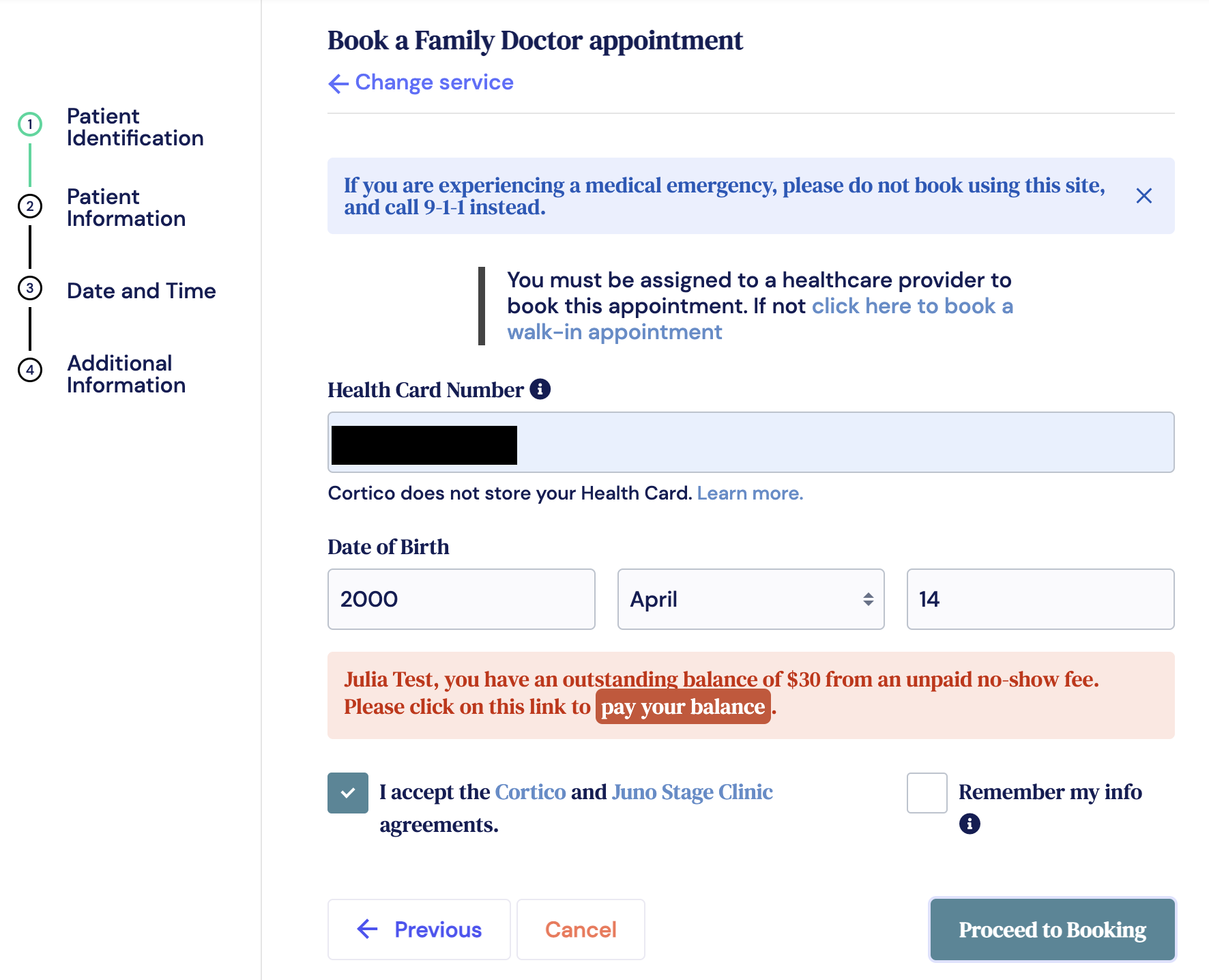Viewport: 1209px width, 980px height.
Task: Go to Patient Information step
Action: click(x=126, y=207)
